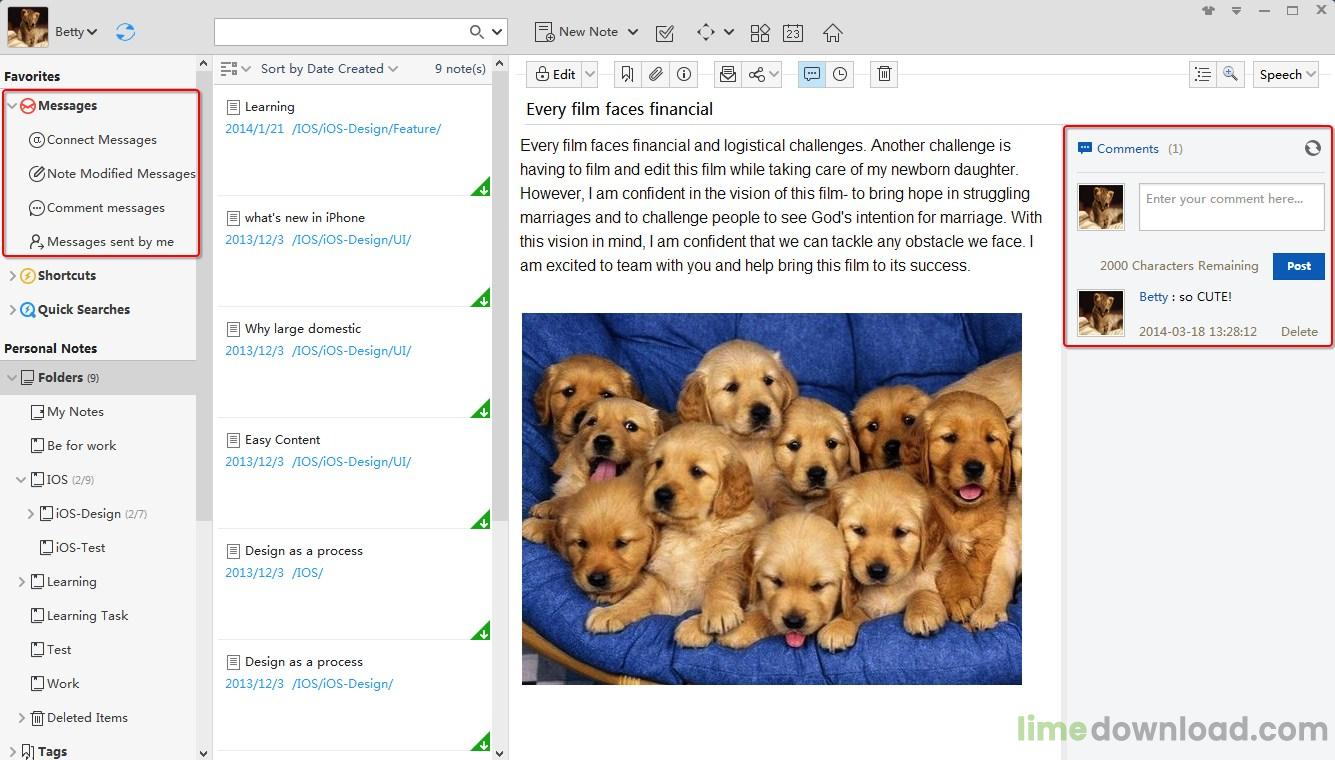Open the Sort by Date Created dropdown
Viewport: 1335px width, 760px height.
329,69
